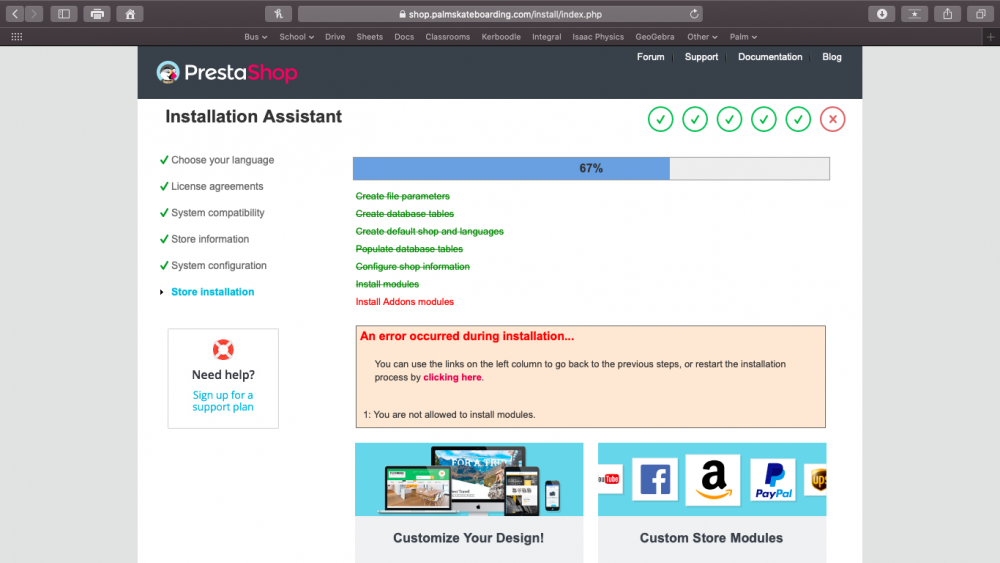Screen dimensions: 1000x563
Task: Open the home page icon
Action: pyautogui.click(x=130, y=13)
